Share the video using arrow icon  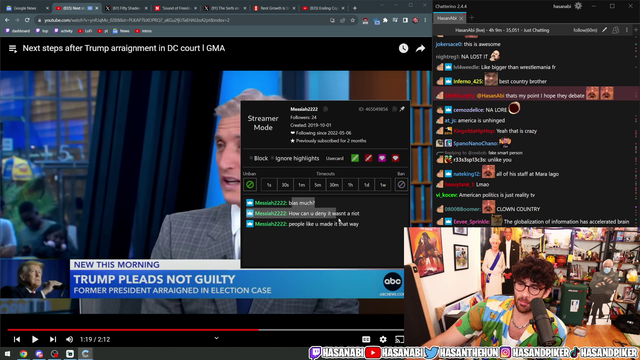point(420,49)
